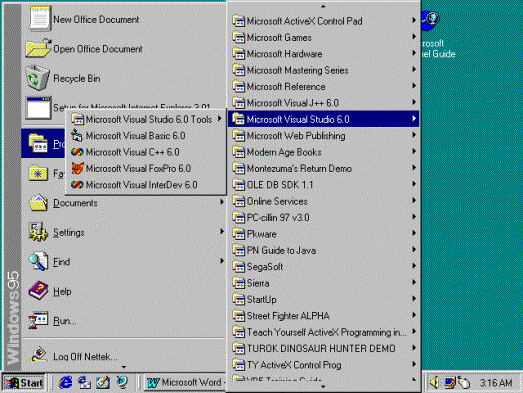Click the Start button
Viewport: 523px width, 393px height.
tap(24, 382)
